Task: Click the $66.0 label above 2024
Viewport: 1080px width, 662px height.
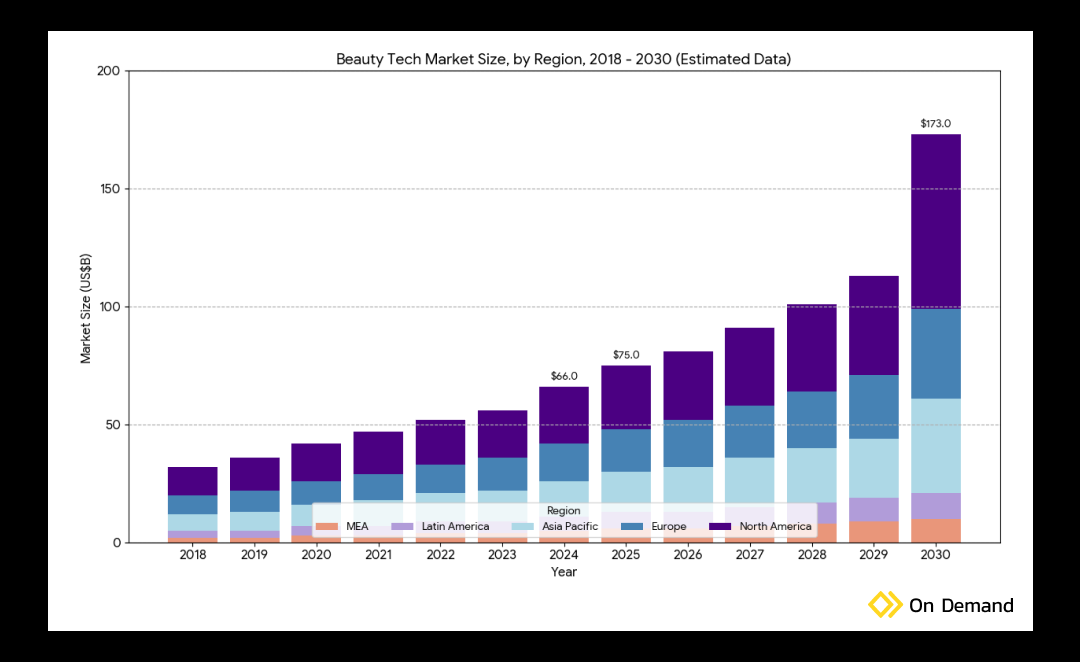Action: pyautogui.click(x=564, y=376)
